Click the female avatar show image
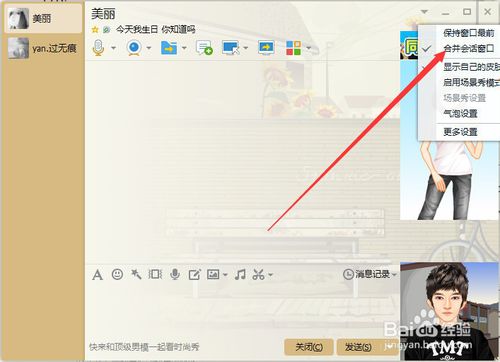The image size is (500, 362). (x=450, y=180)
